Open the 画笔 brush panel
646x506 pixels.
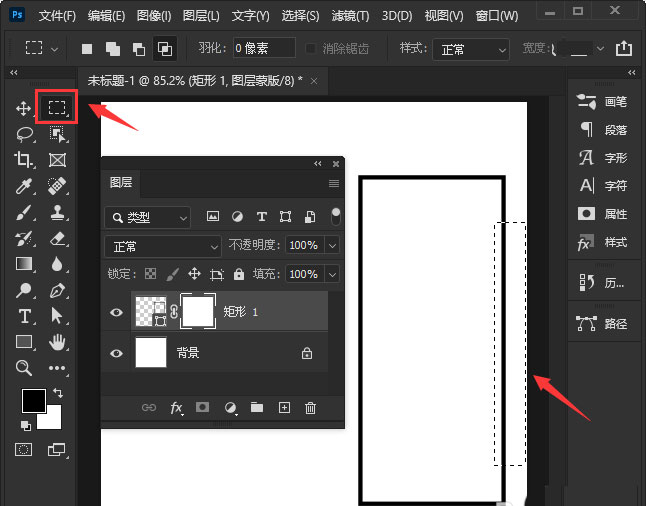coord(602,102)
